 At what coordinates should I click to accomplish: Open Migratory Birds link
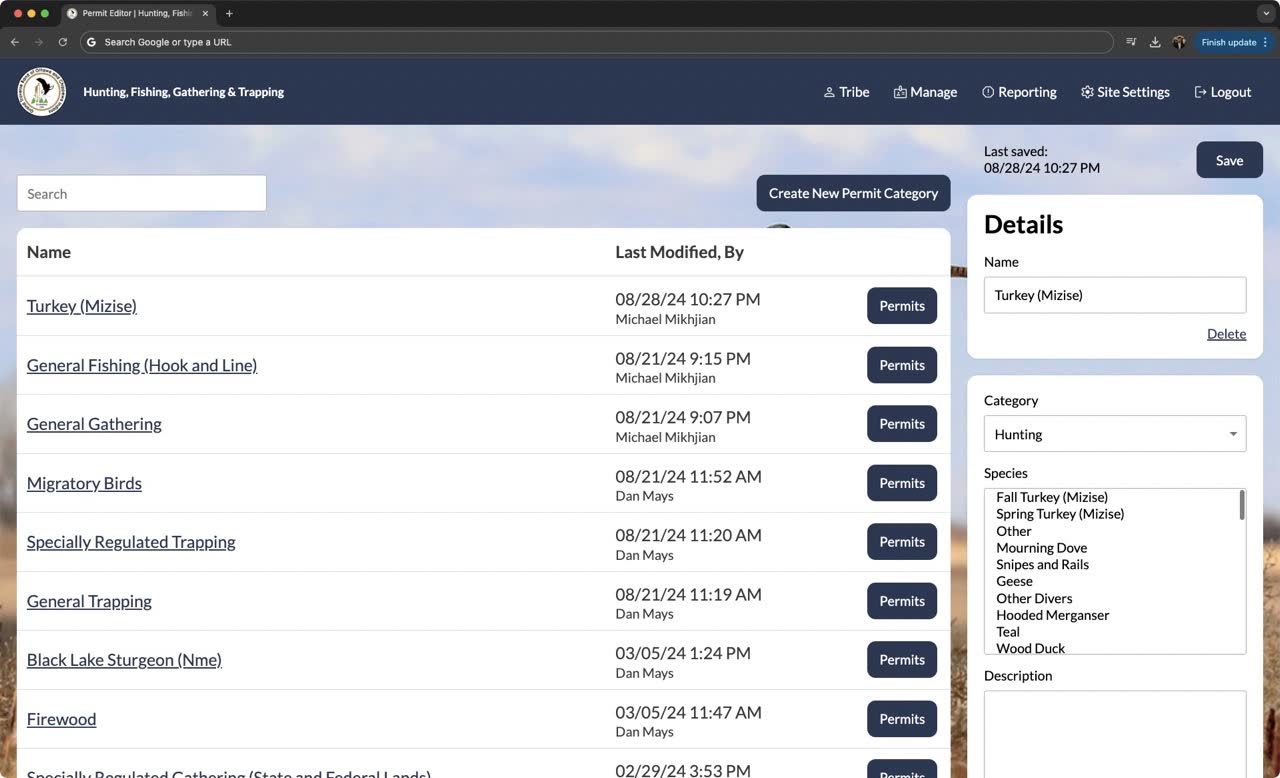(84, 483)
